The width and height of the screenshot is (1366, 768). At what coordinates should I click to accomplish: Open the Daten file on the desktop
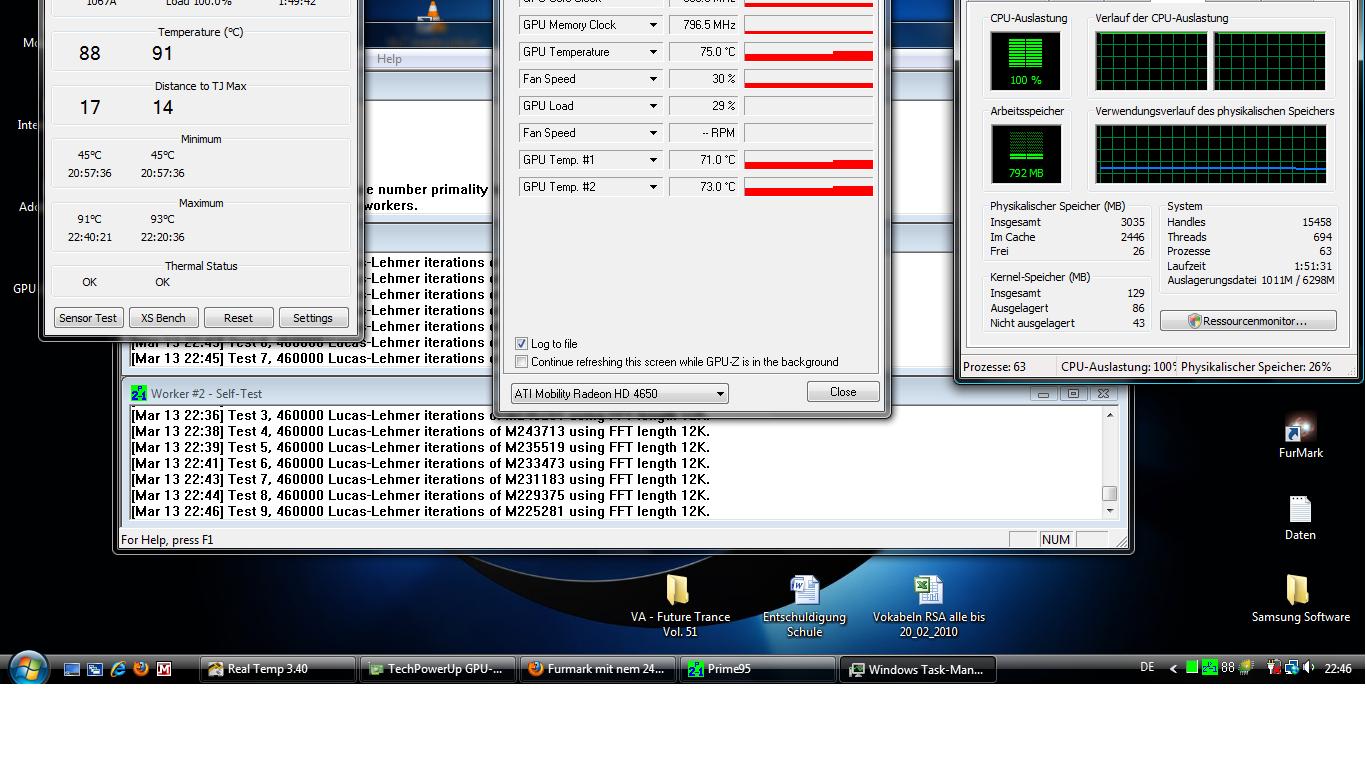click(x=1300, y=518)
